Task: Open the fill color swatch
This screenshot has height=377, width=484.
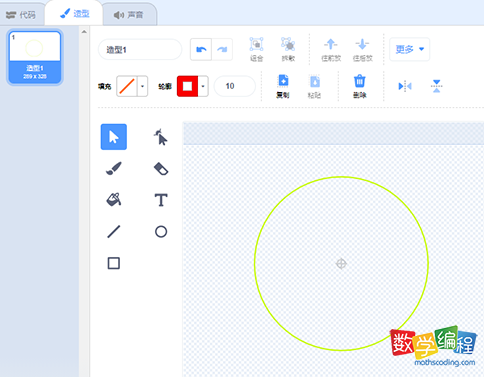Action: (127, 86)
